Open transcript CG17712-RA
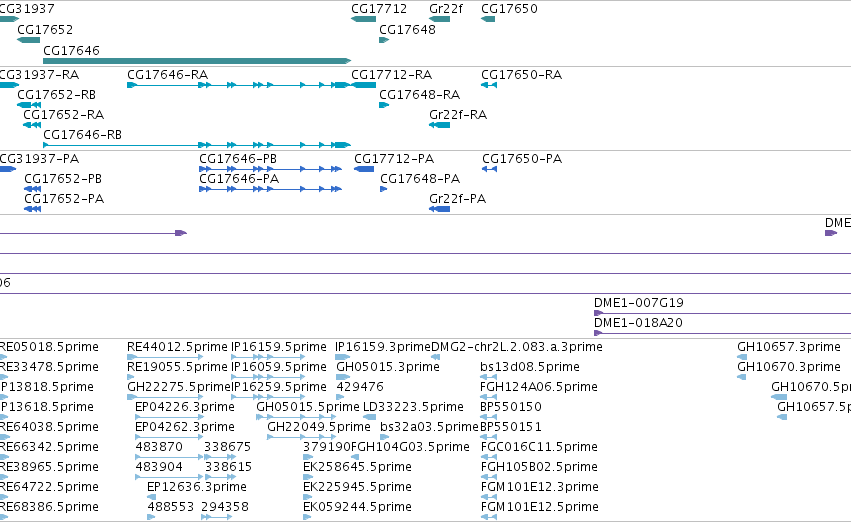This screenshot has height=522, width=851. tap(391, 75)
